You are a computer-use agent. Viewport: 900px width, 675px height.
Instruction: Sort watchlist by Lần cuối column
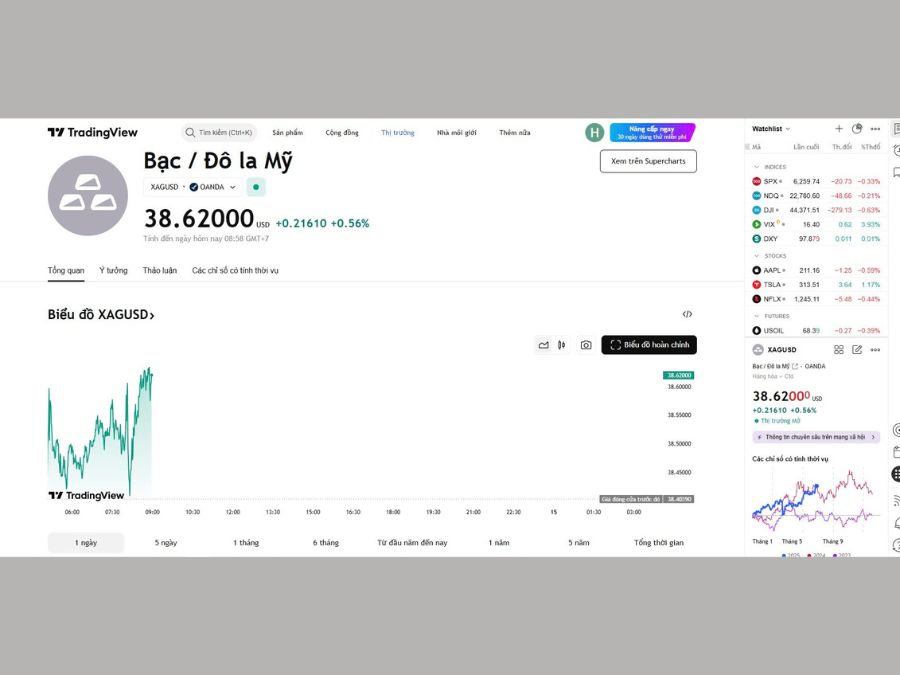(x=806, y=147)
